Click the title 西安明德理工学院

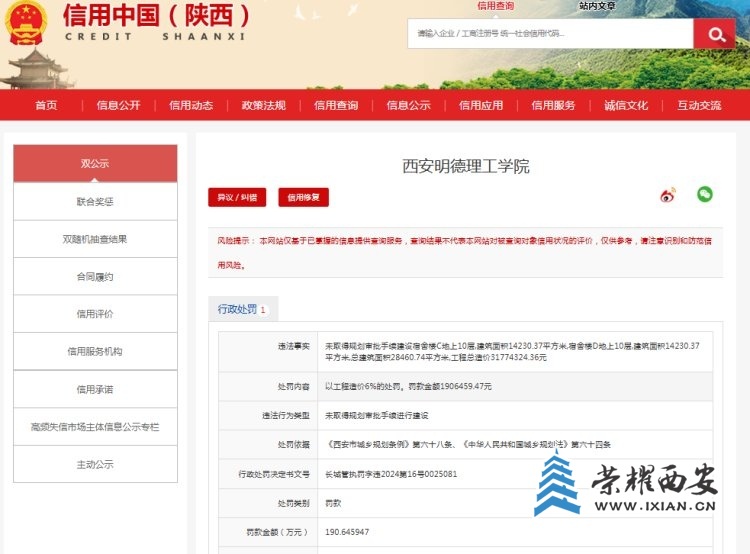tap(466, 166)
